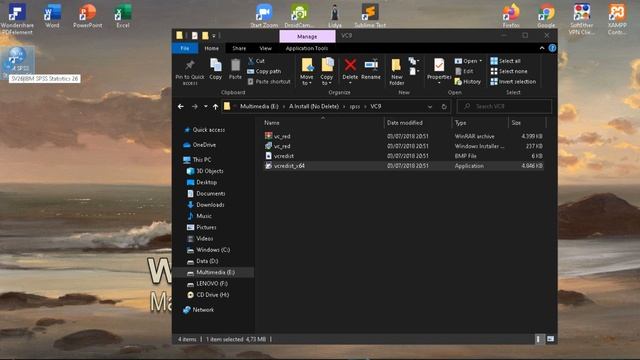Click Select none
Image resolution: width=640 pixels, height=360 pixels.
509,71
